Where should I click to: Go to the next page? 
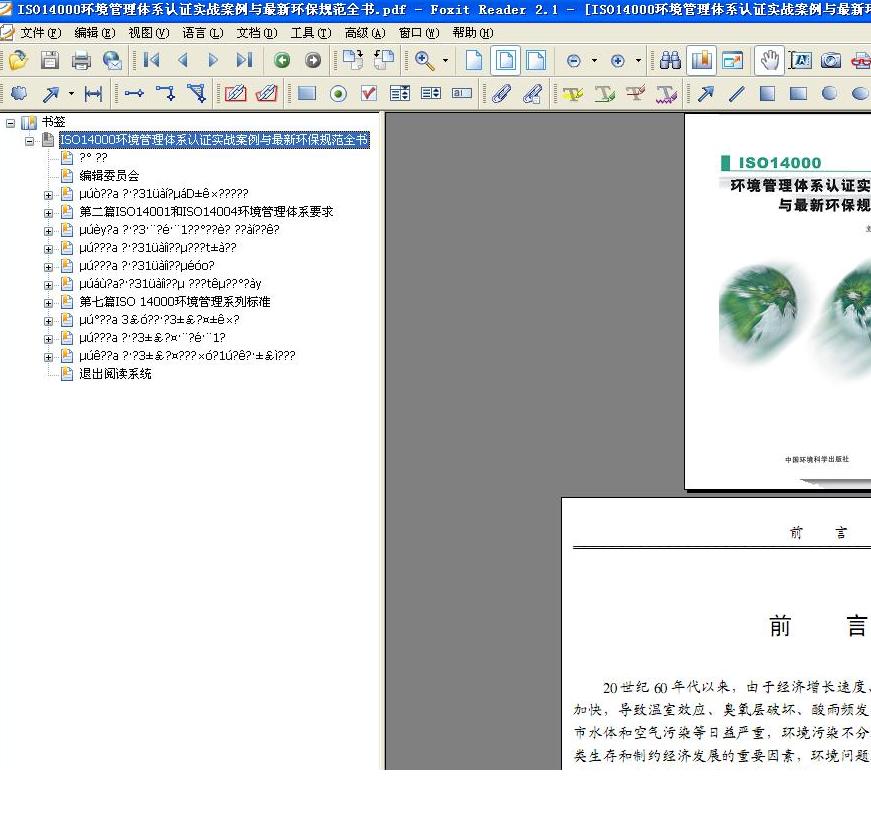click(213, 60)
